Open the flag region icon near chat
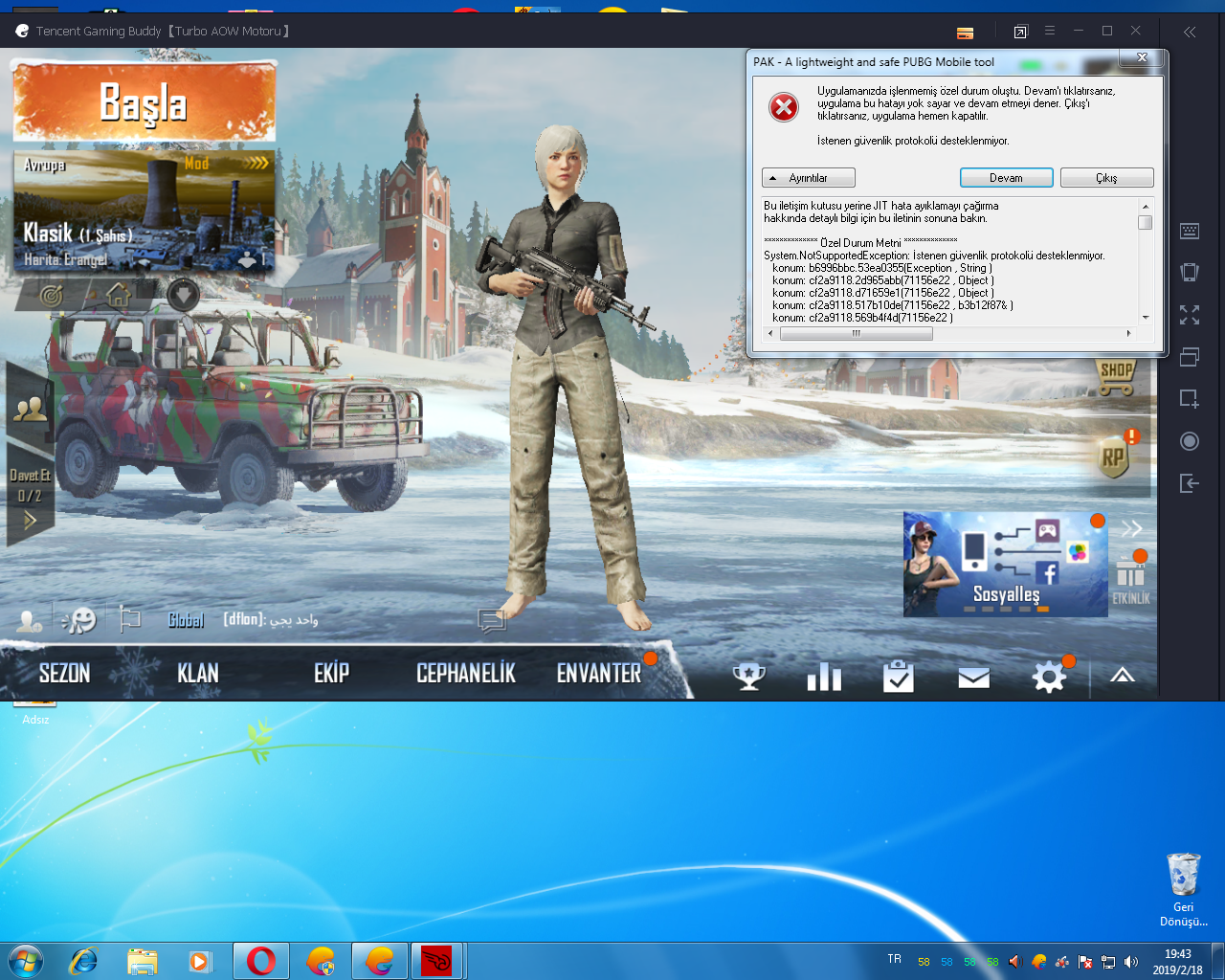 (129, 620)
